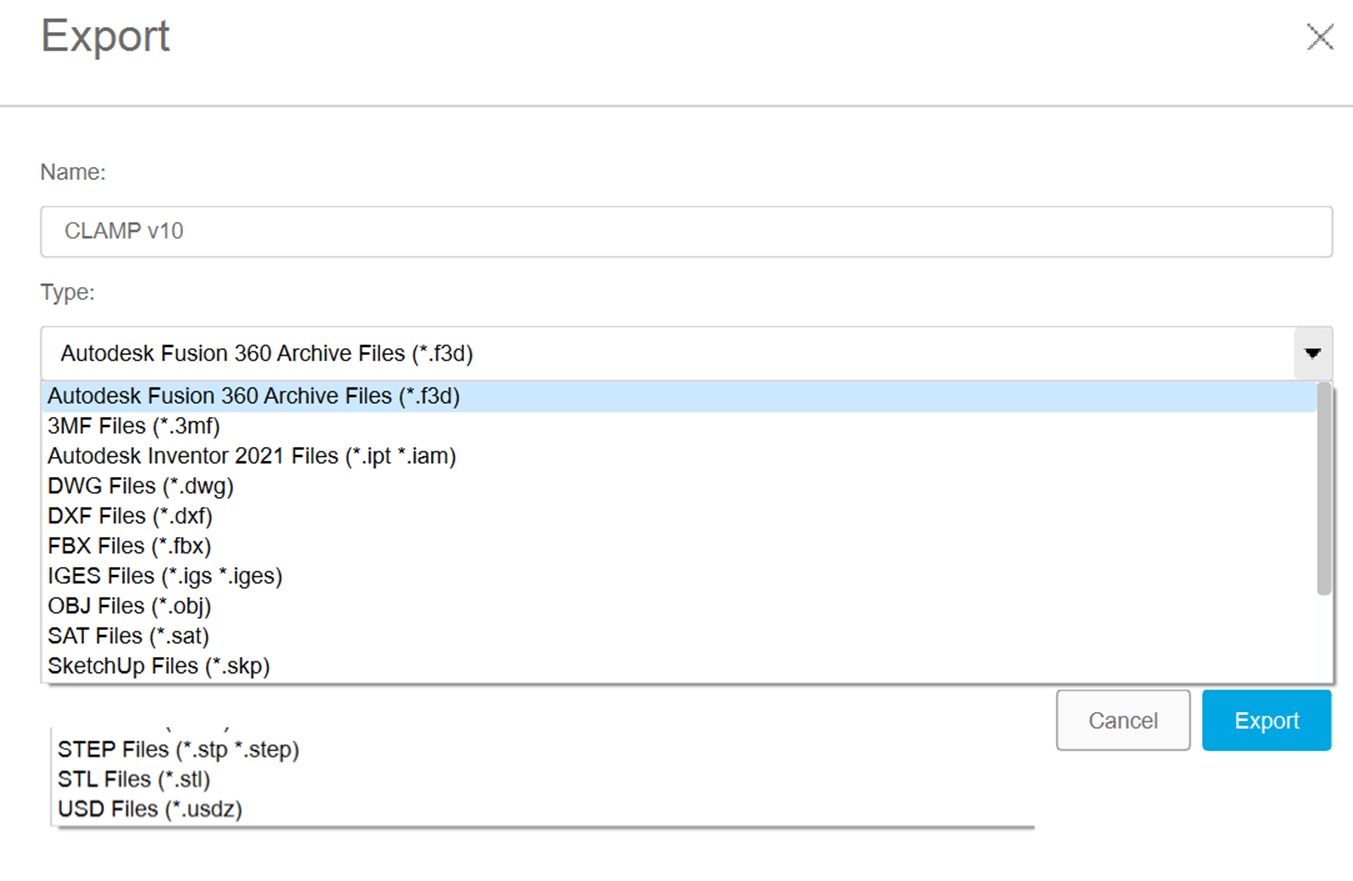Select FBX Files (*.fbx) option
This screenshot has width=1353, height=881.
[679, 547]
